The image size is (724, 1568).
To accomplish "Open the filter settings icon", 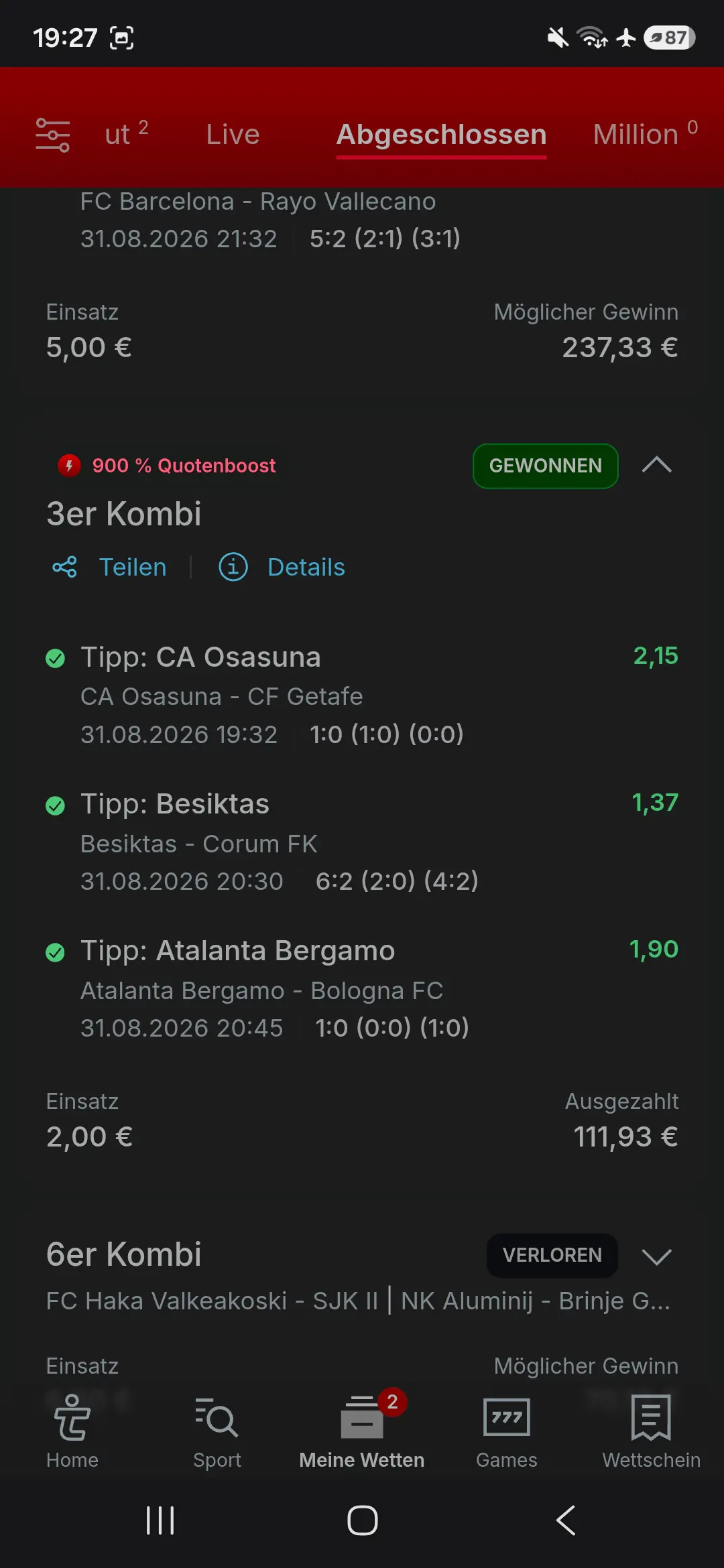I will 52,135.
